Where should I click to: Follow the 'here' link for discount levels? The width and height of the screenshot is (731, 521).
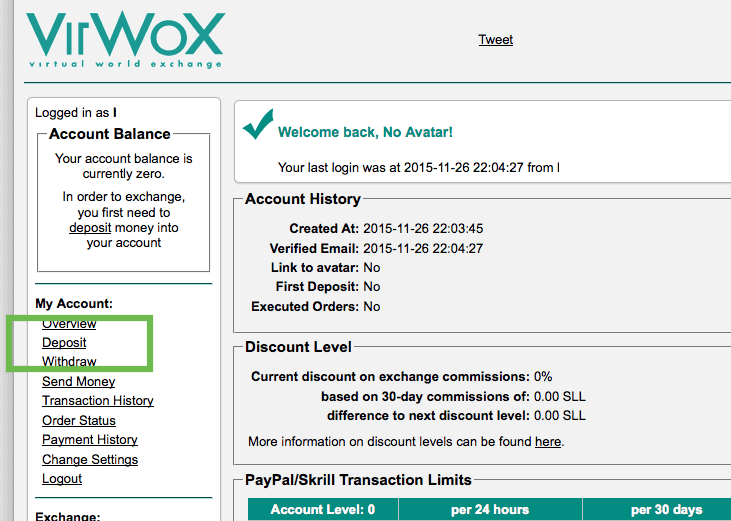[x=548, y=441]
